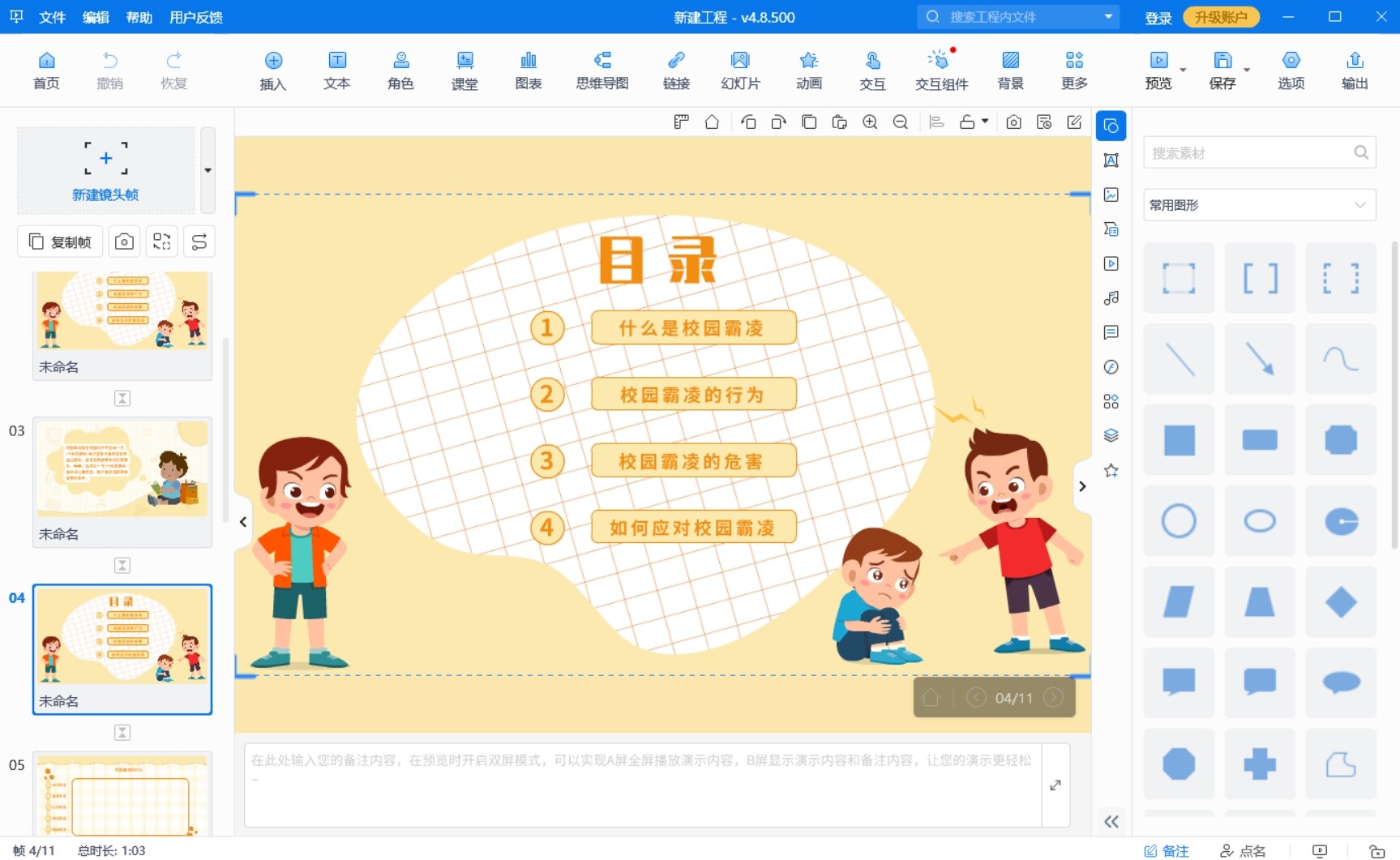The width and height of the screenshot is (1400, 860).
Task: Click the notes text area below canvas
Action: [x=643, y=785]
